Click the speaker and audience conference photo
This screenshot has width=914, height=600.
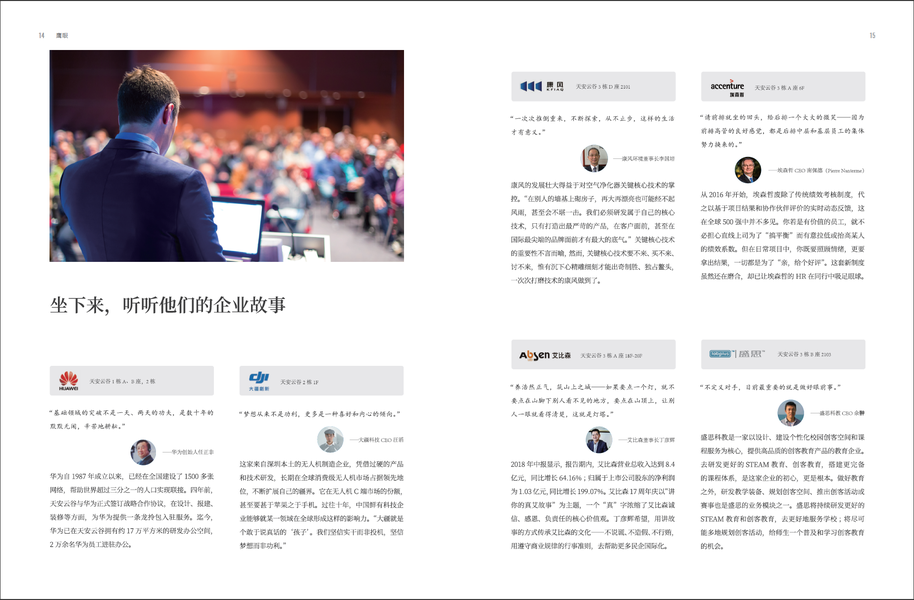coord(227,156)
